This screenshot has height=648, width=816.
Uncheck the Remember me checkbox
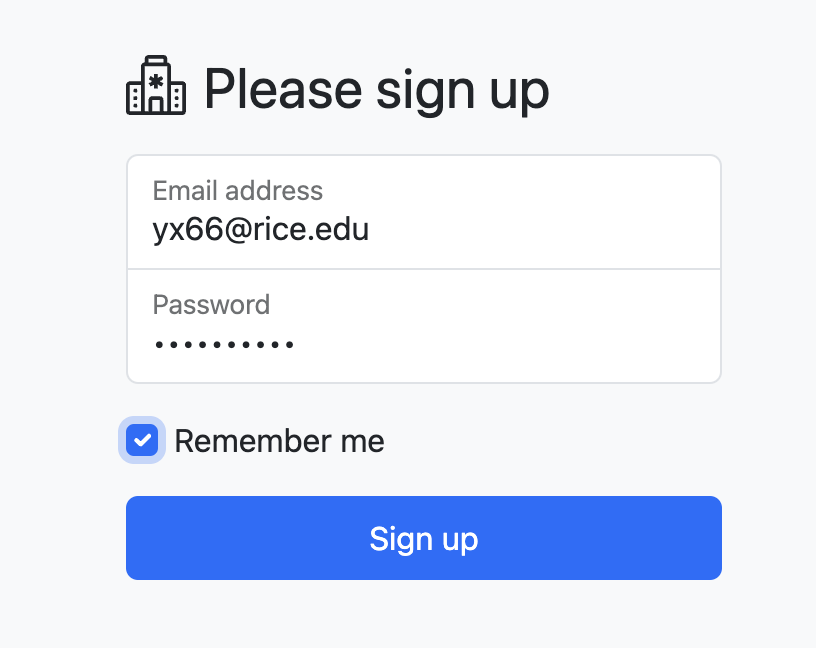point(142,440)
